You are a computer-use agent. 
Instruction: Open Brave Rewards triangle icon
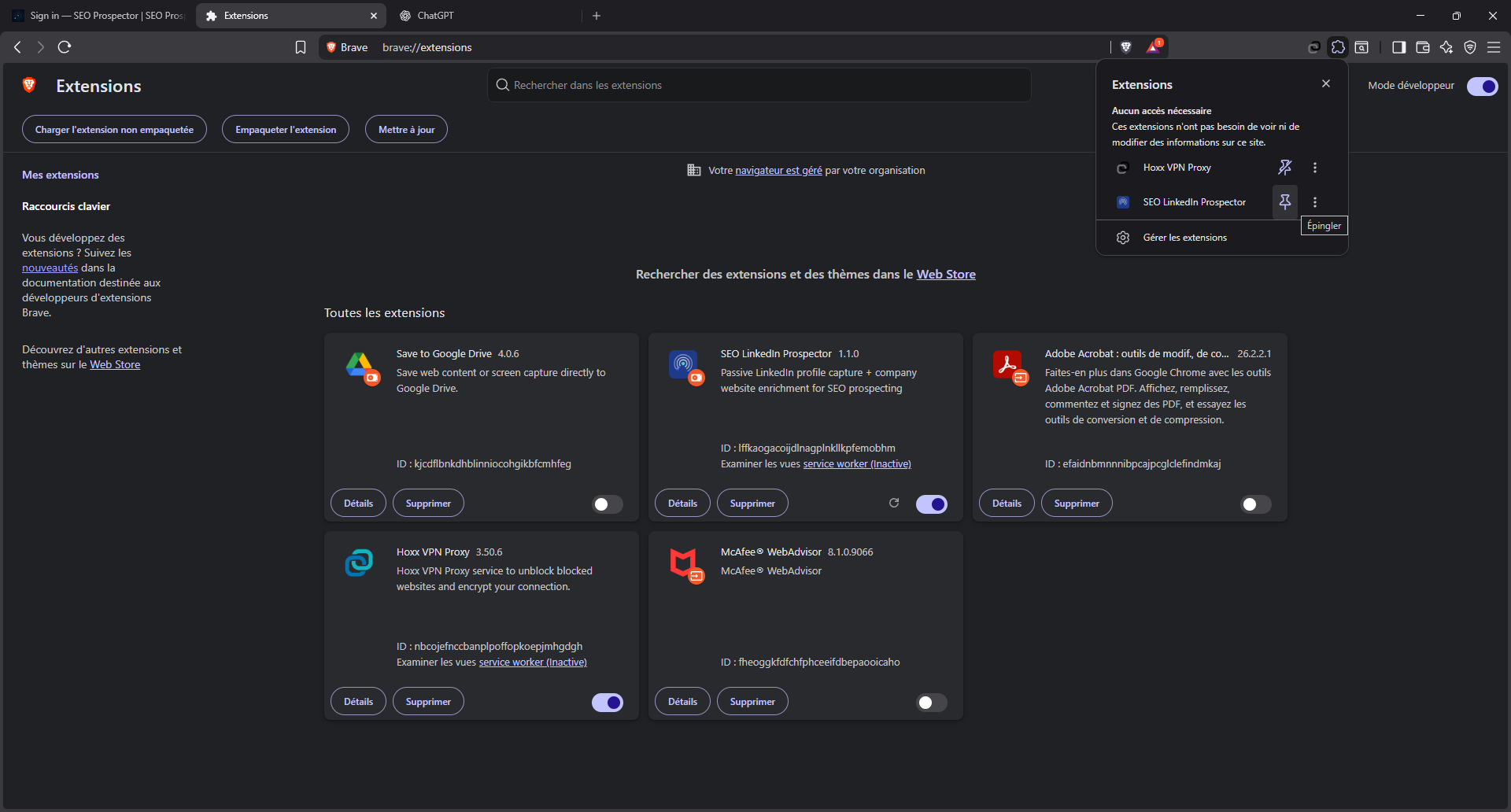(1154, 47)
